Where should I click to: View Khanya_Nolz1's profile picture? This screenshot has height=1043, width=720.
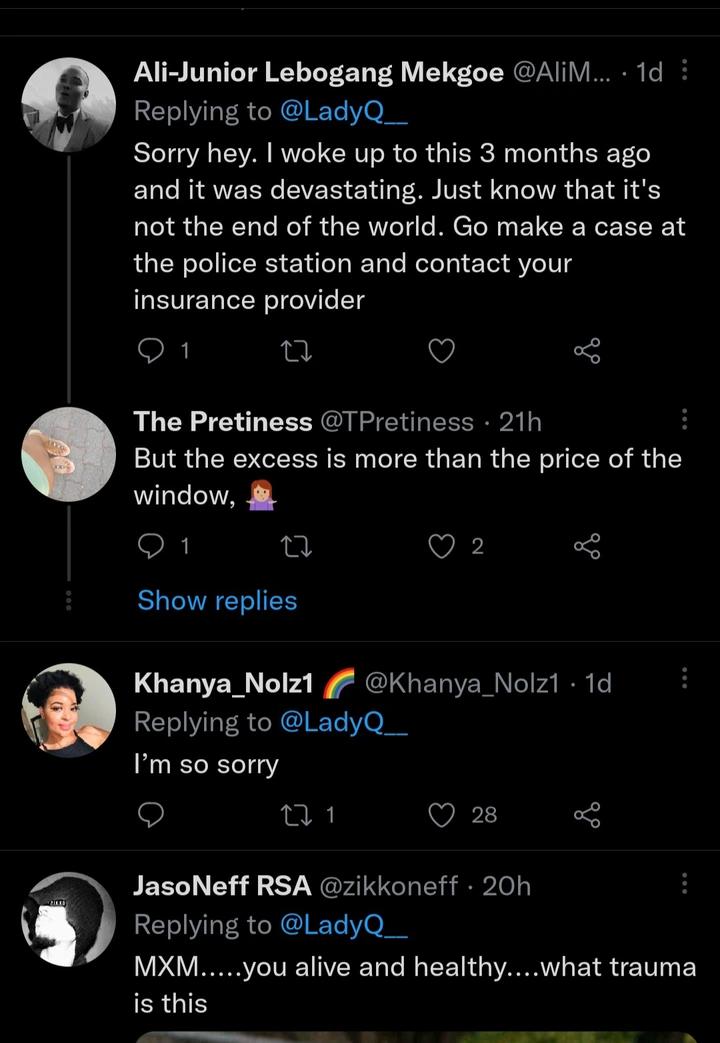coord(69,710)
